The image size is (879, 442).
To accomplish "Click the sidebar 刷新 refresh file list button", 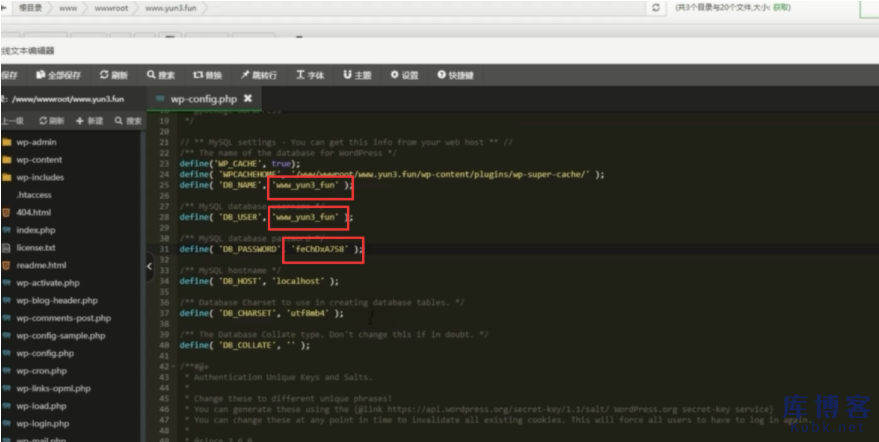I will point(52,121).
